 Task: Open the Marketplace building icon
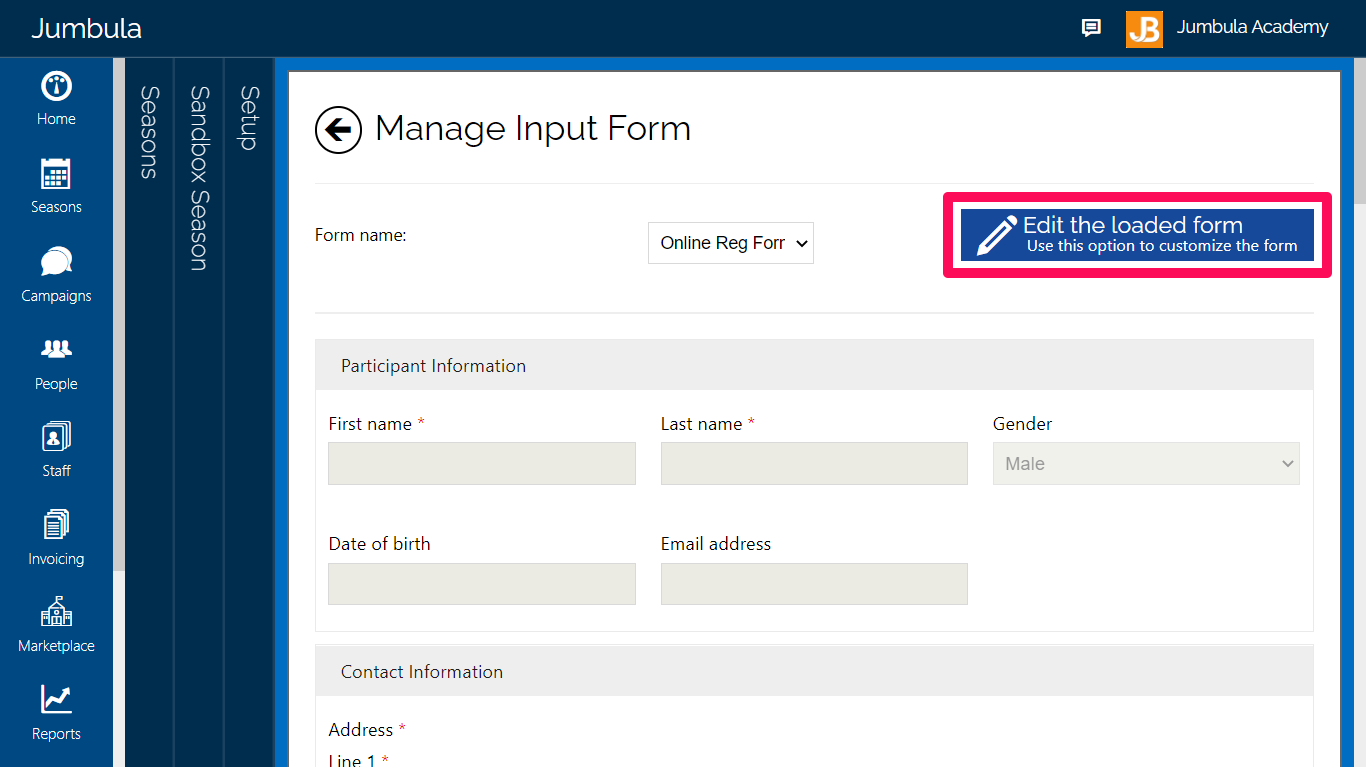[56, 612]
